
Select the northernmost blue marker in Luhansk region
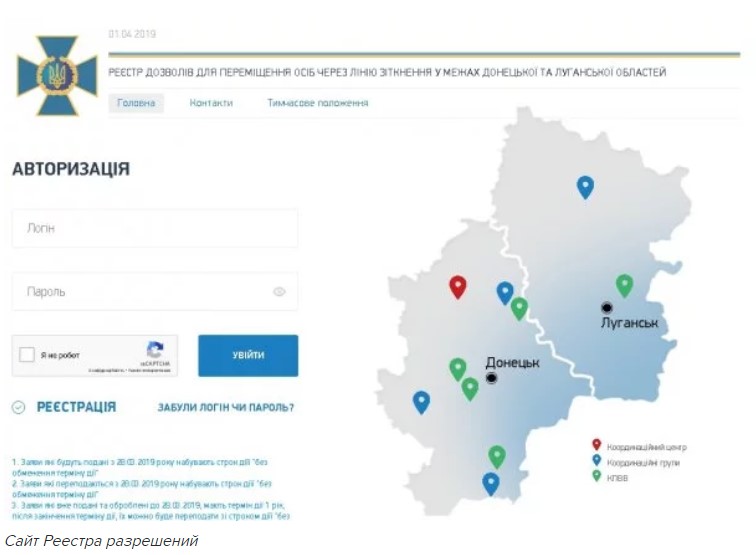(x=585, y=186)
